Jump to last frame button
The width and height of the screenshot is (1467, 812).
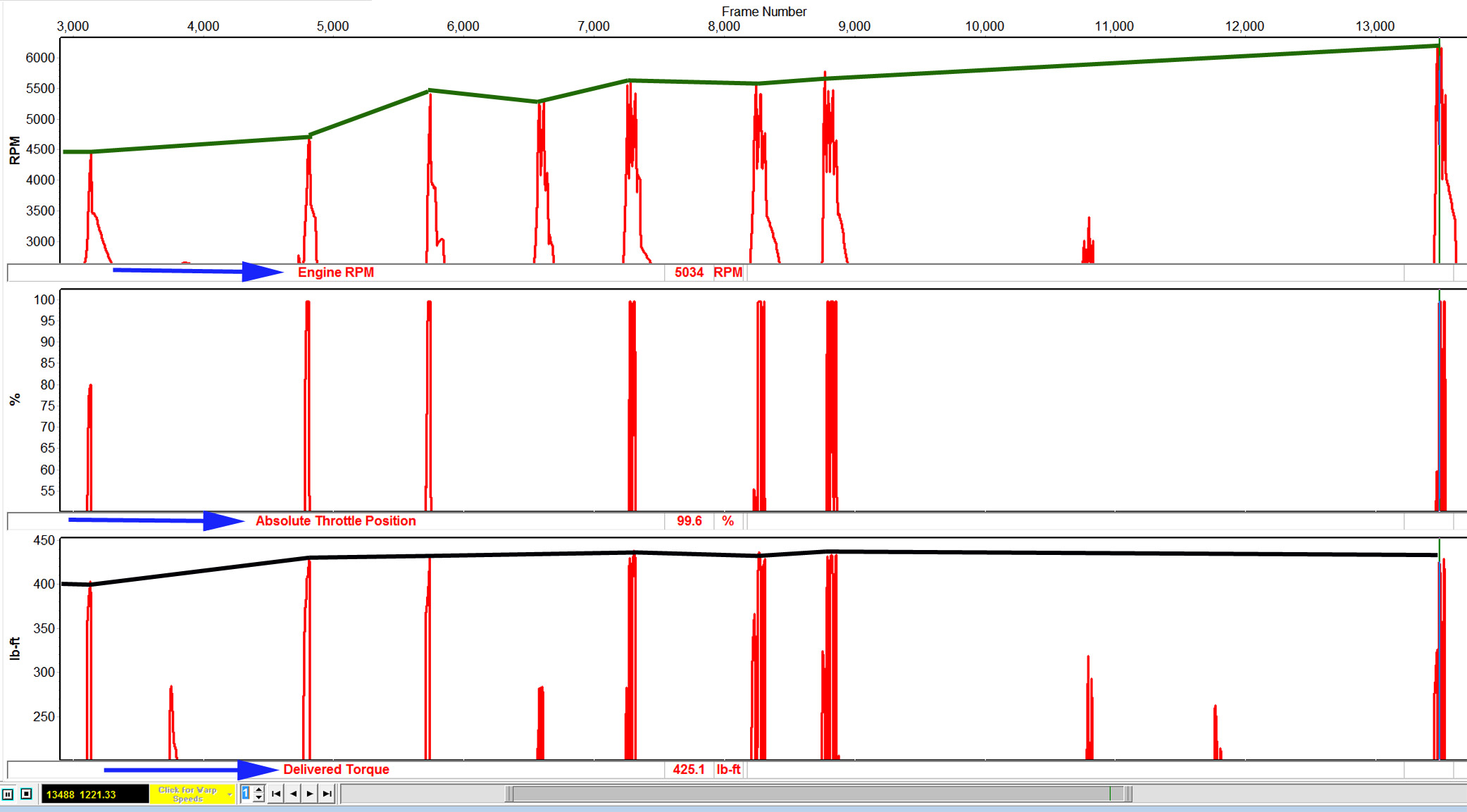coord(327,794)
